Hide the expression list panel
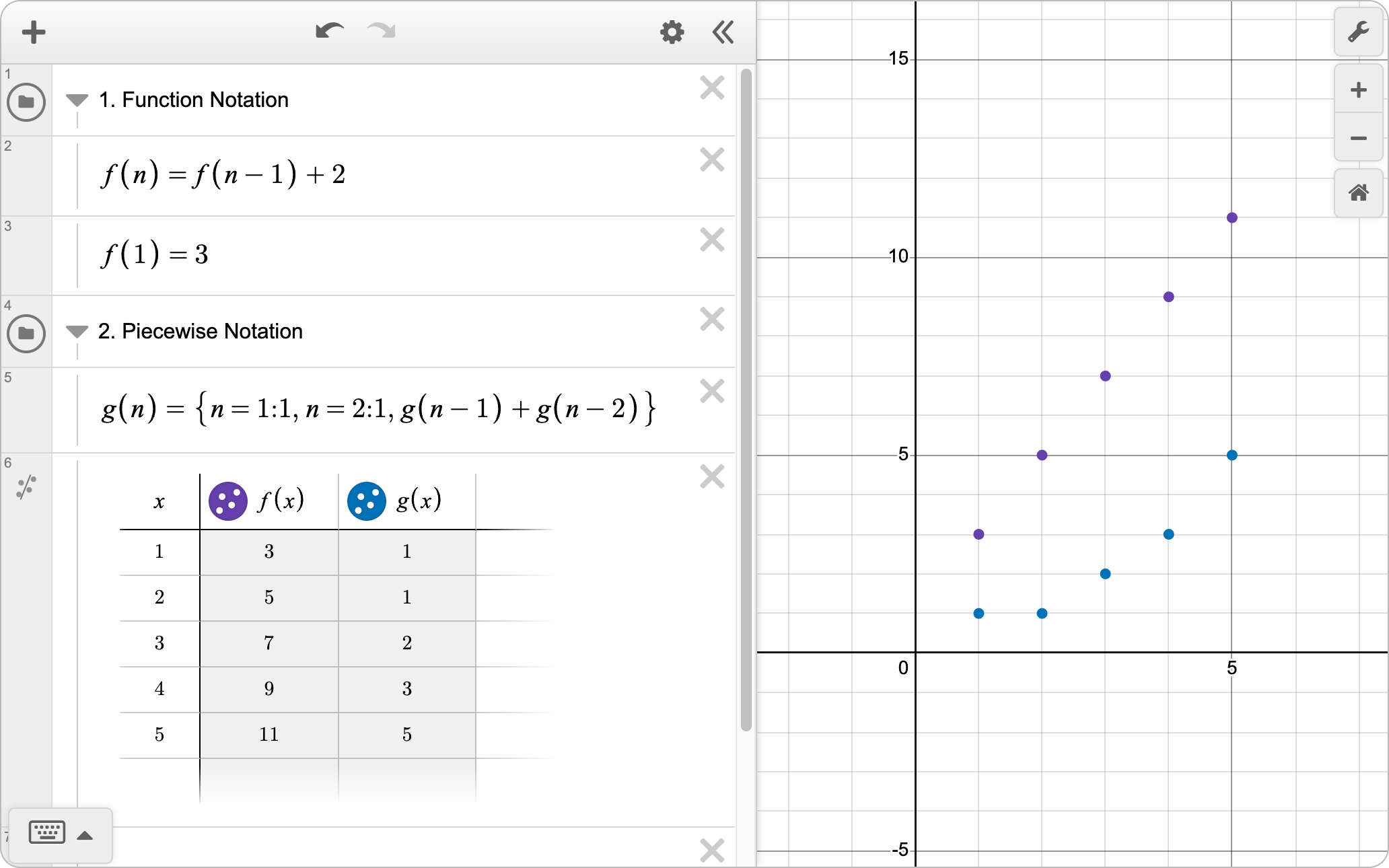1389x868 pixels. [x=723, y=32]
